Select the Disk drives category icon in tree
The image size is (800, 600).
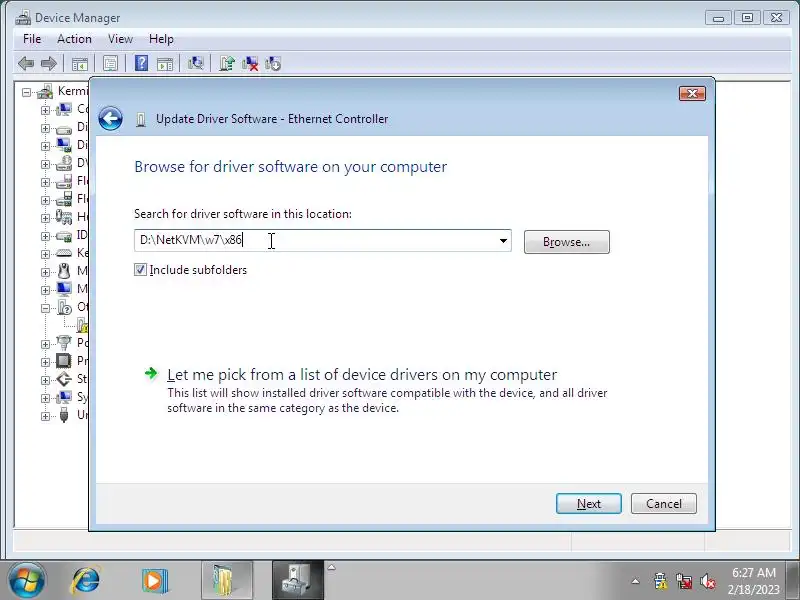[x=64, y=128]
